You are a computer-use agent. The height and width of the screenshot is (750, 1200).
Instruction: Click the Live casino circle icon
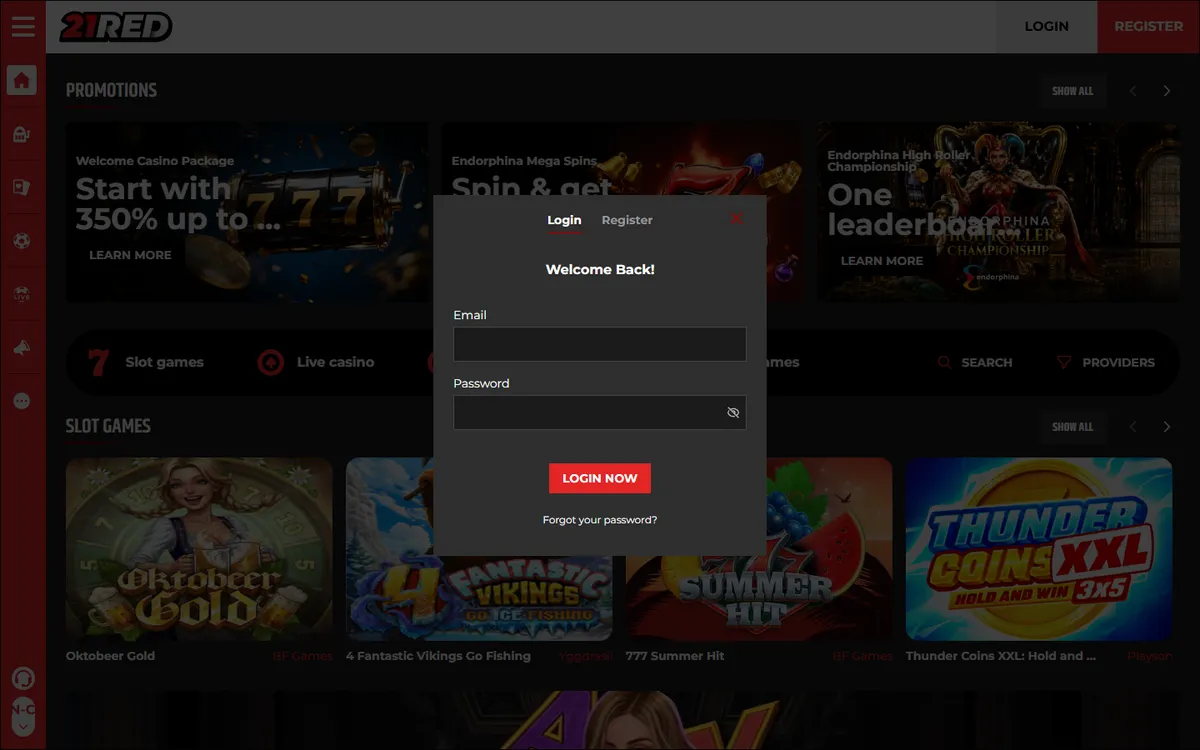[x=270, y=362]
